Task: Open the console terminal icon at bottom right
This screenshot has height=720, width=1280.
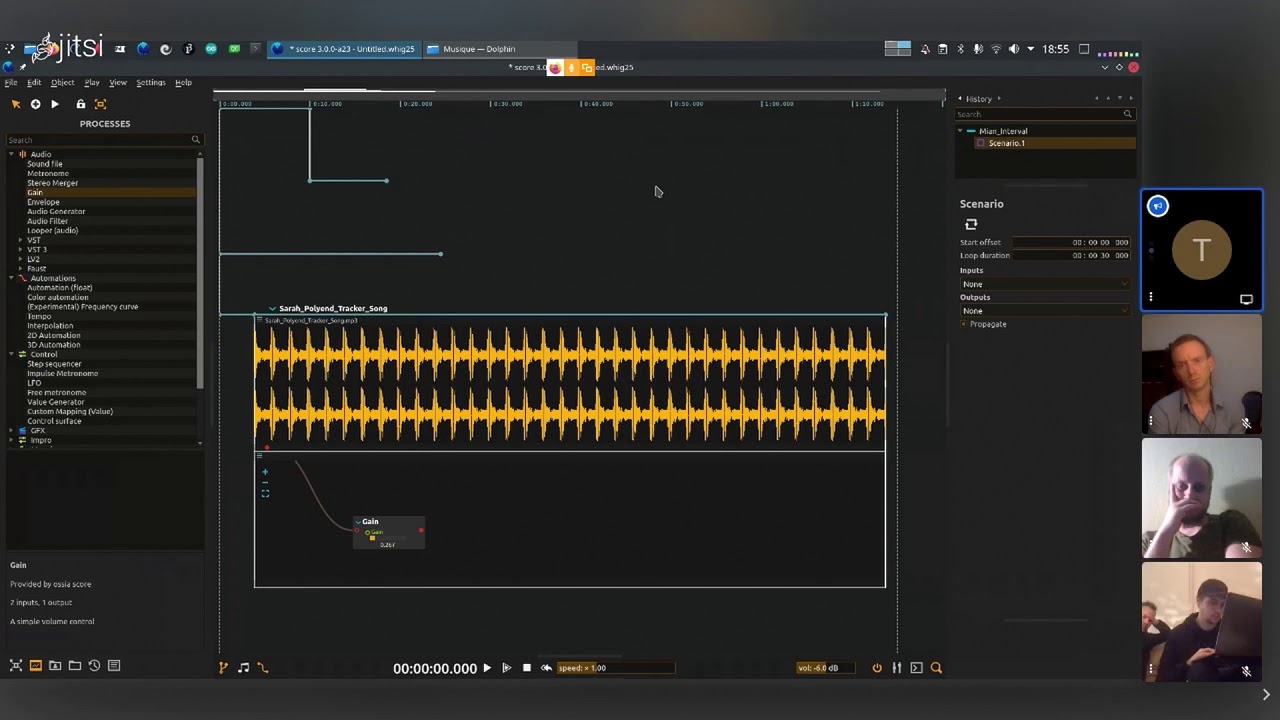Action: pyautogui.click(x=916, y=668)
